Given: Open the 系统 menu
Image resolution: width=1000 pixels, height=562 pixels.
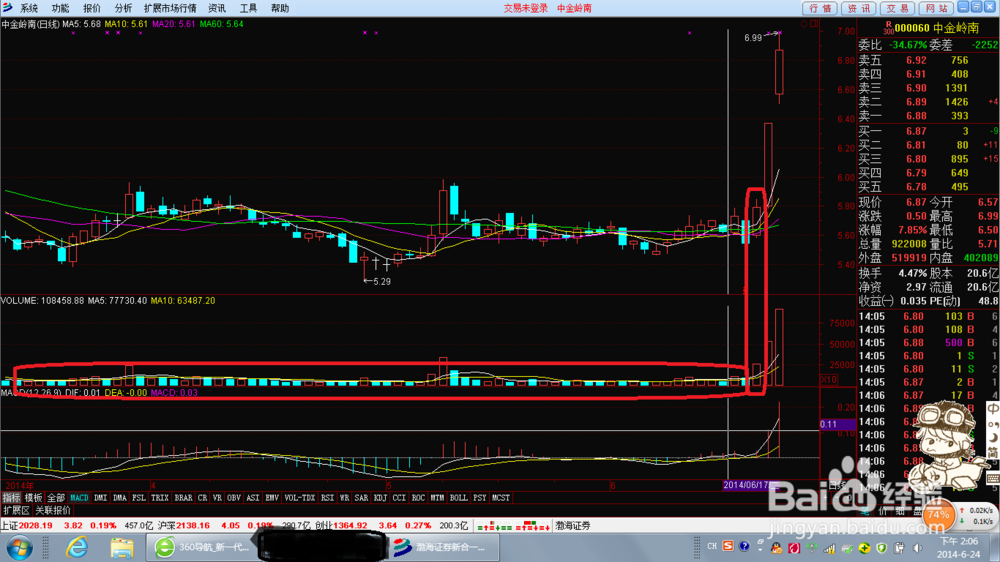Looking at the screenshot, I should point(29,8).
